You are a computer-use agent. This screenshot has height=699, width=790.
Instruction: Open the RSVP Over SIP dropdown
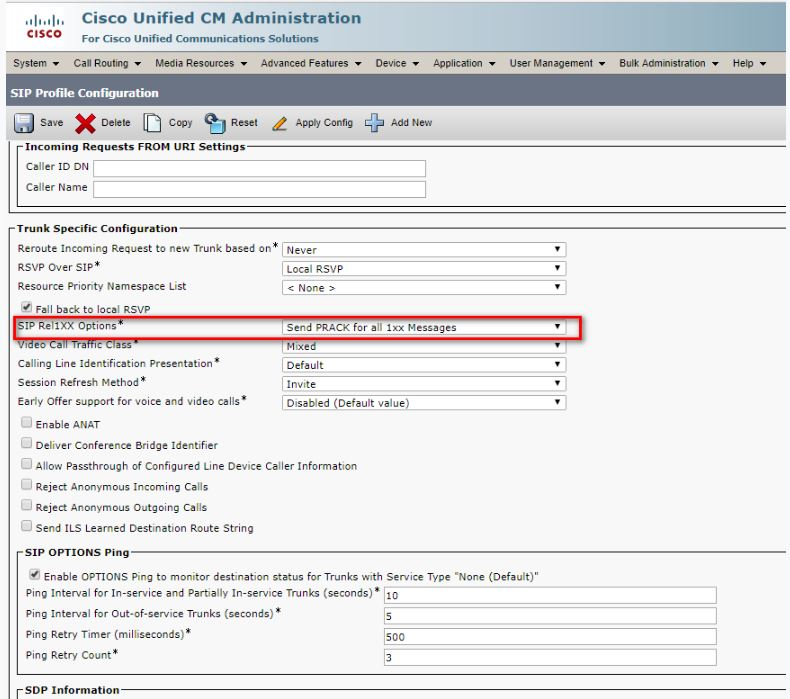424,267
